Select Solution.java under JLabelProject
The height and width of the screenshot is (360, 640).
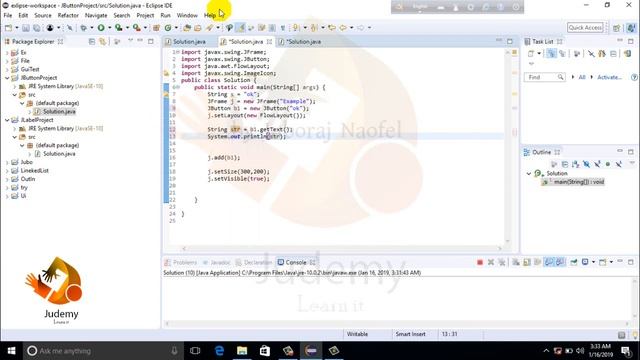[59, 154]
